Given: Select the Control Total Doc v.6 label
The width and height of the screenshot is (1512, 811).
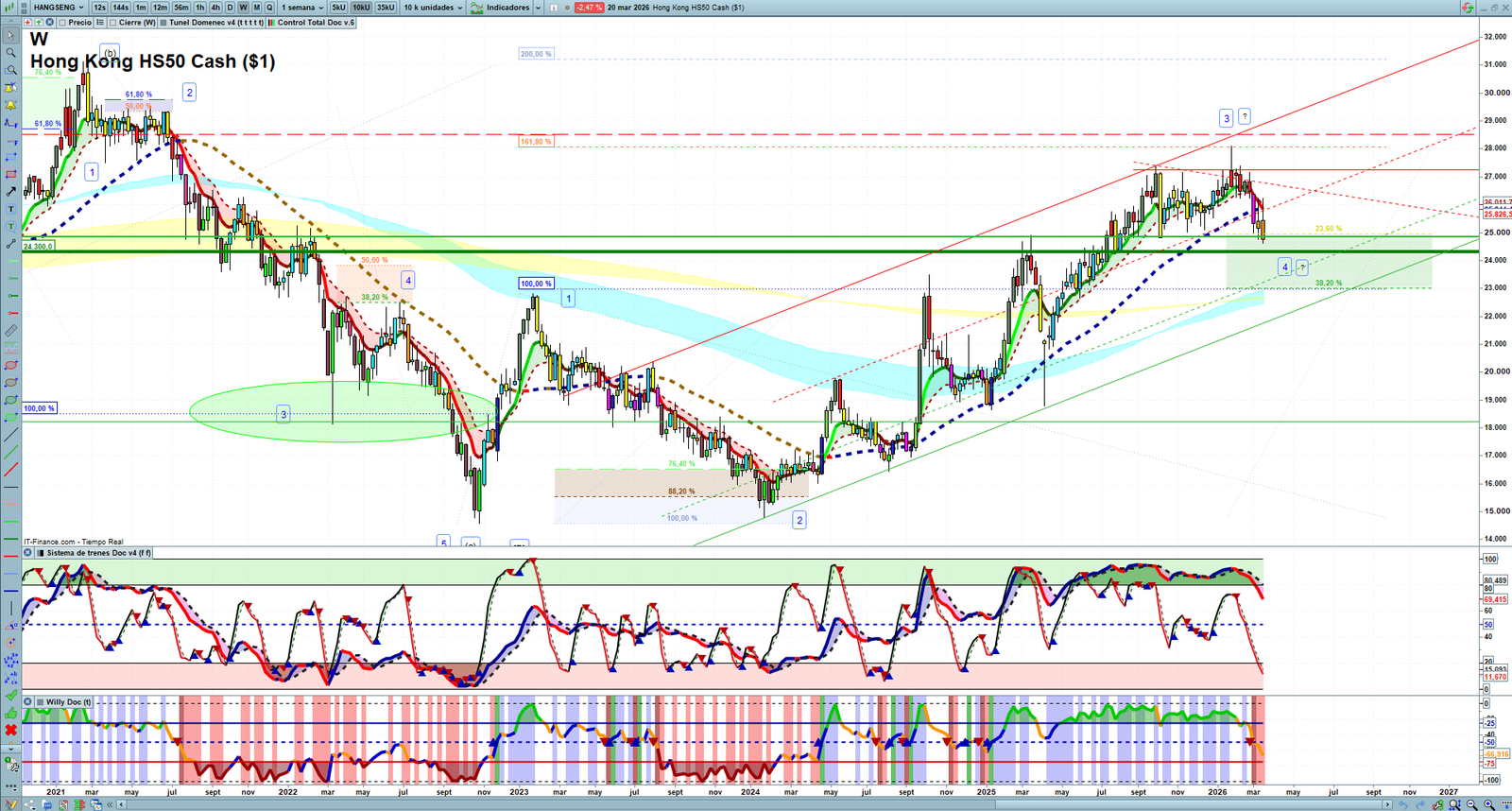Looking at the screenshot, I should click(x=316, y=23).
